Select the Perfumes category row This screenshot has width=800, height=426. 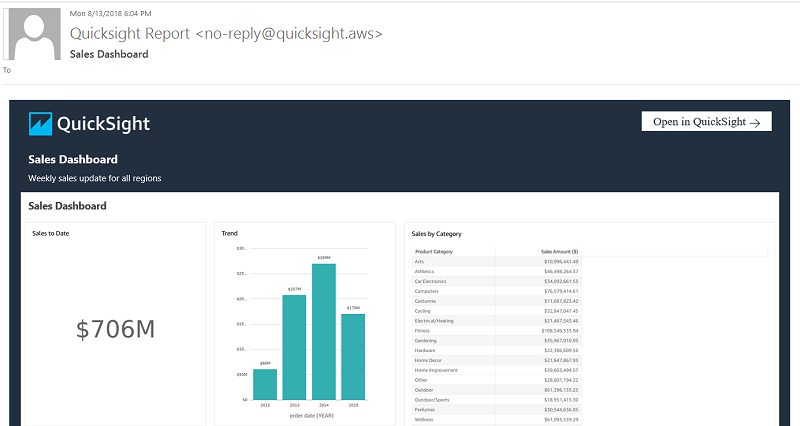click(x=496, y=410)
